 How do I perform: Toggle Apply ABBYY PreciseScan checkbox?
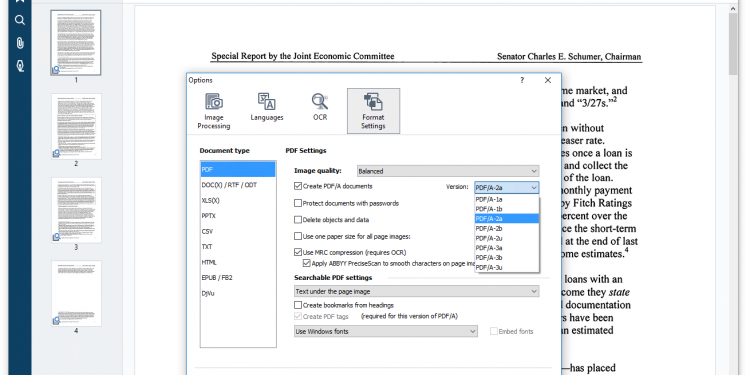pos(307,263)
